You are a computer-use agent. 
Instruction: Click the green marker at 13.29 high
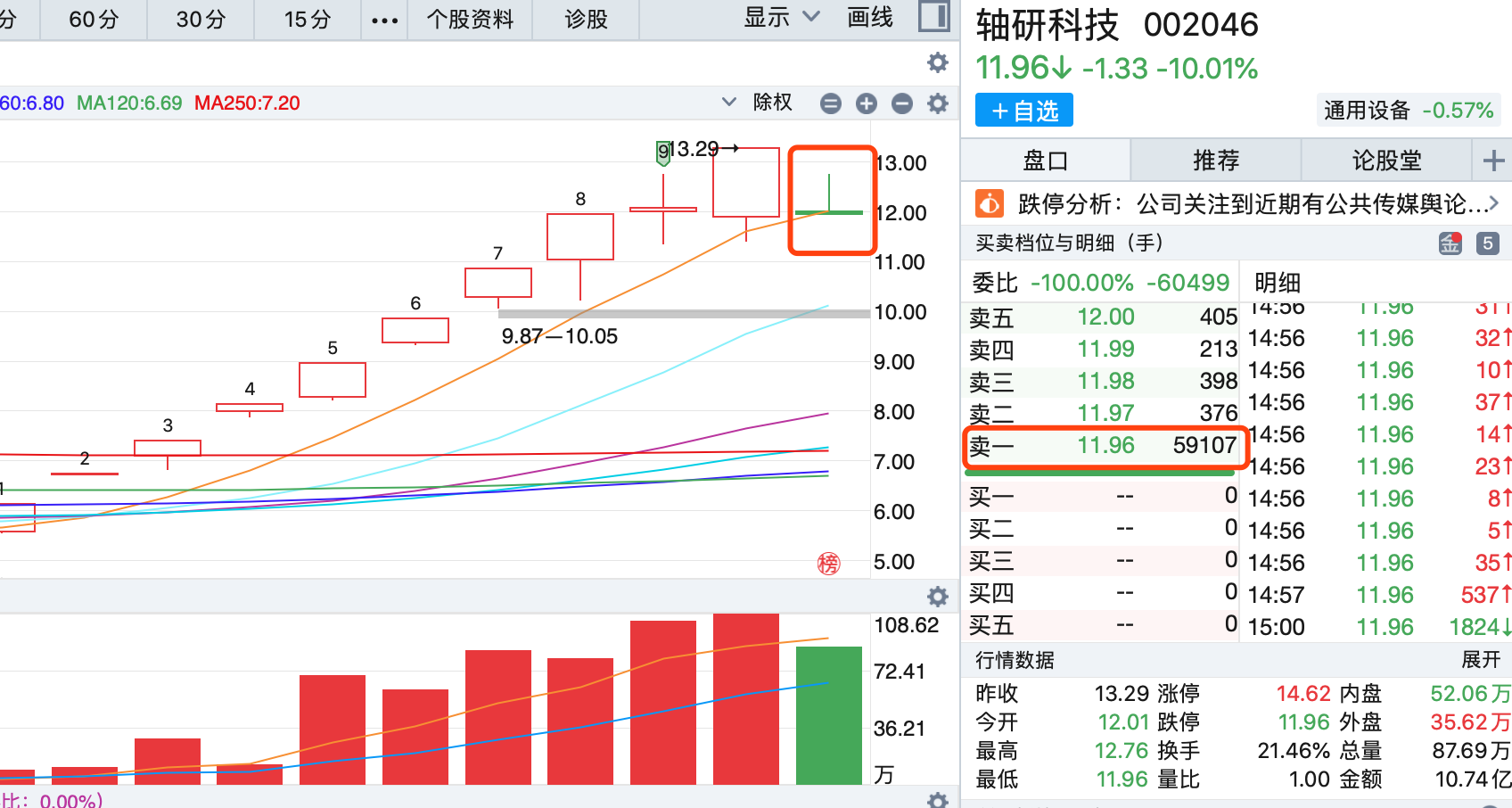(663, 153)
